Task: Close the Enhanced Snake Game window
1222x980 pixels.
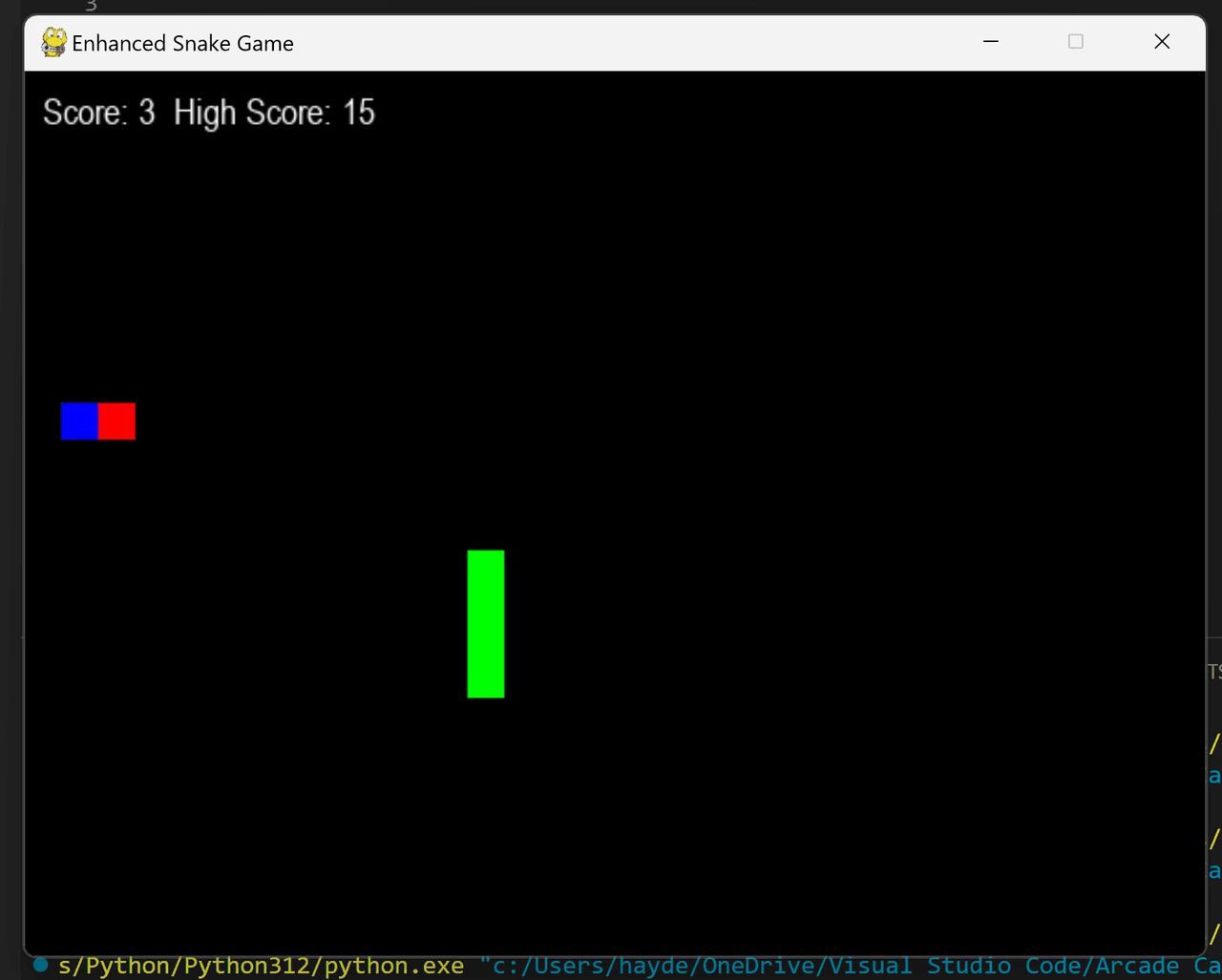Action: coord(1162,41)
